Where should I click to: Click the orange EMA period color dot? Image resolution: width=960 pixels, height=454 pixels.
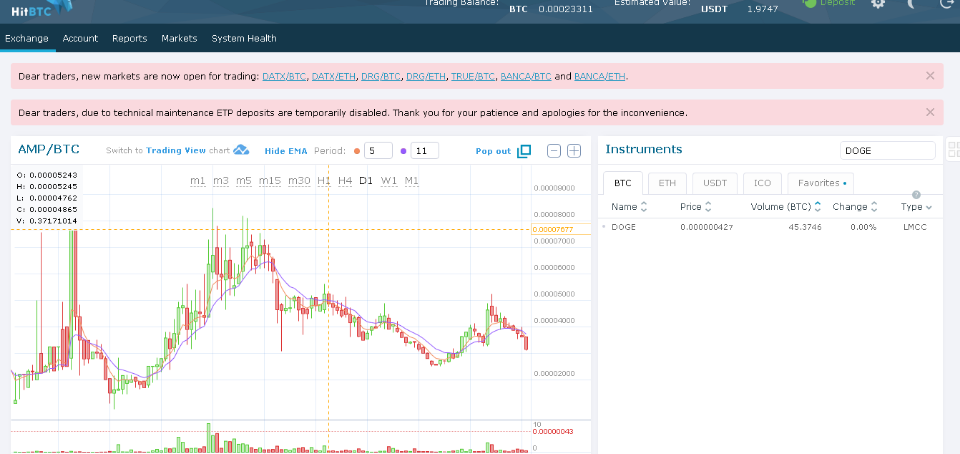coord(357,151)
